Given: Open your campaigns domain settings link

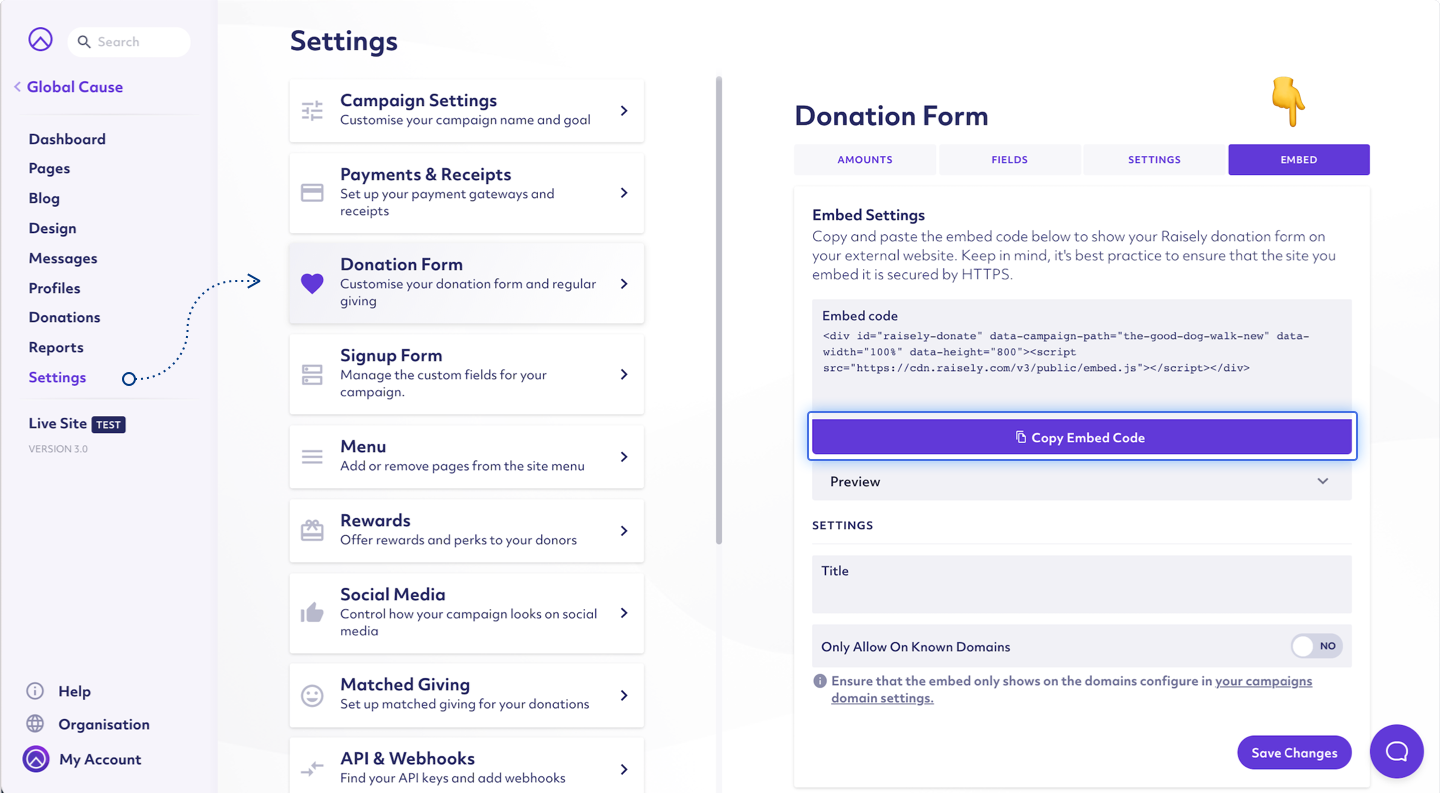Looking at the screenshot, I should pyautogui.click(x=1263, y=680).
